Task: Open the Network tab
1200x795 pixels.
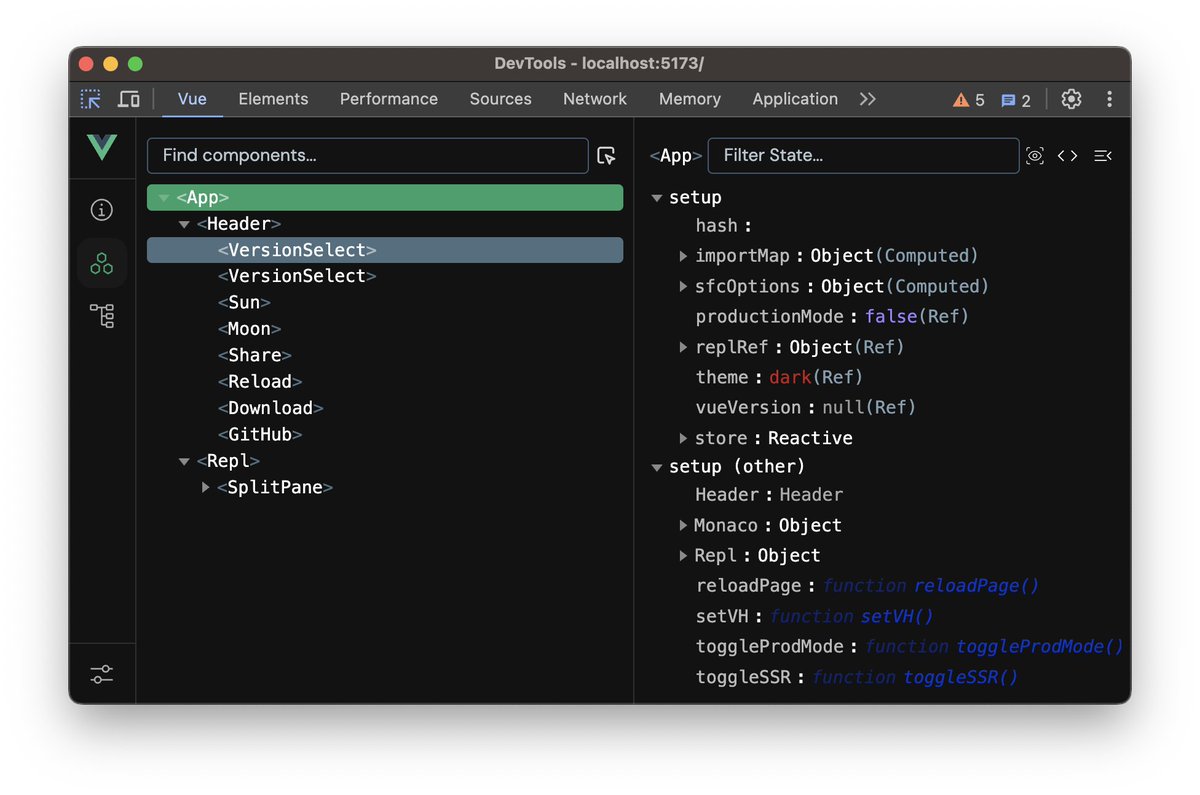Action: (x=595, y=99)
